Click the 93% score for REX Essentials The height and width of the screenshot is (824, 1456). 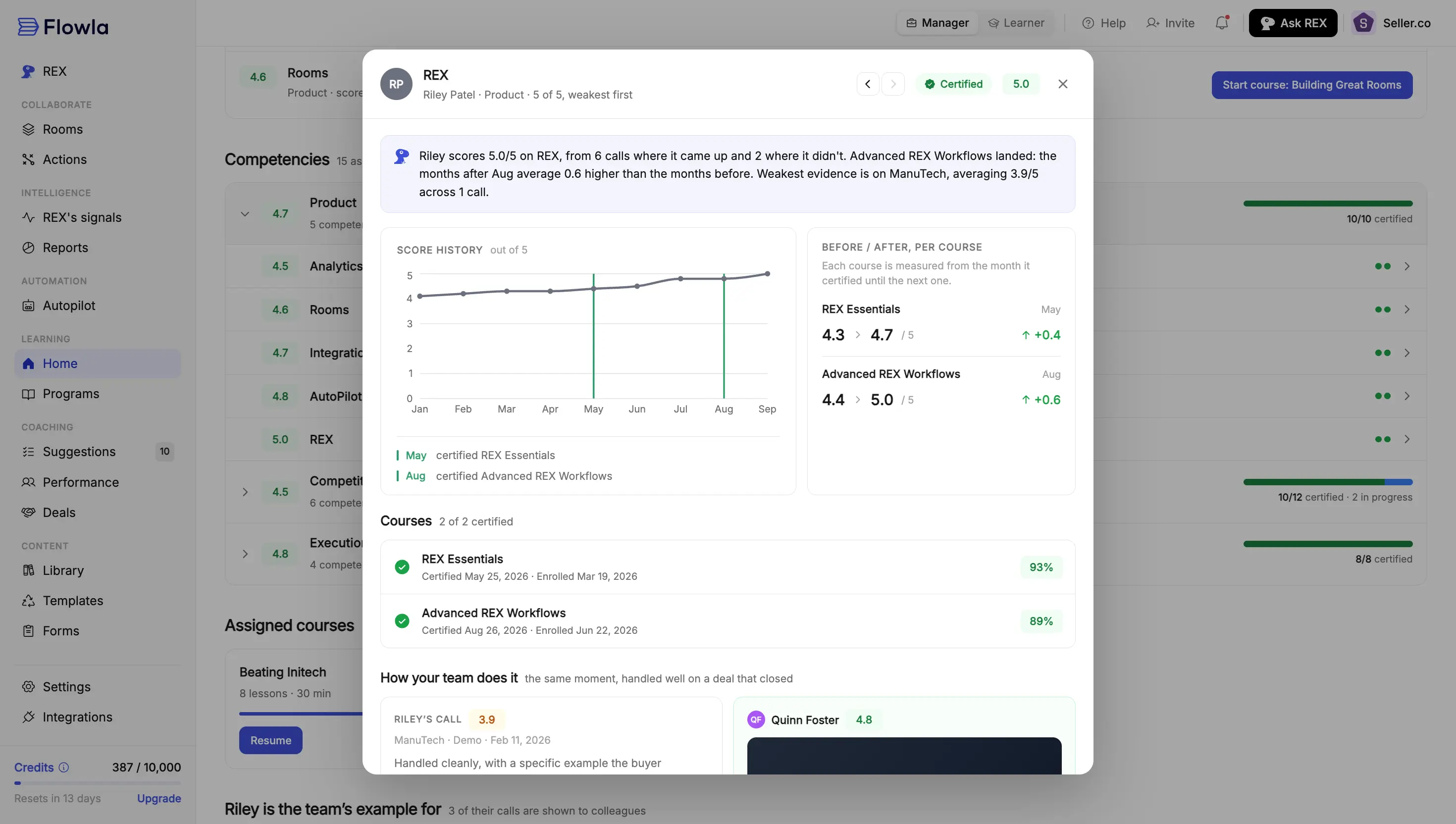1041,567
